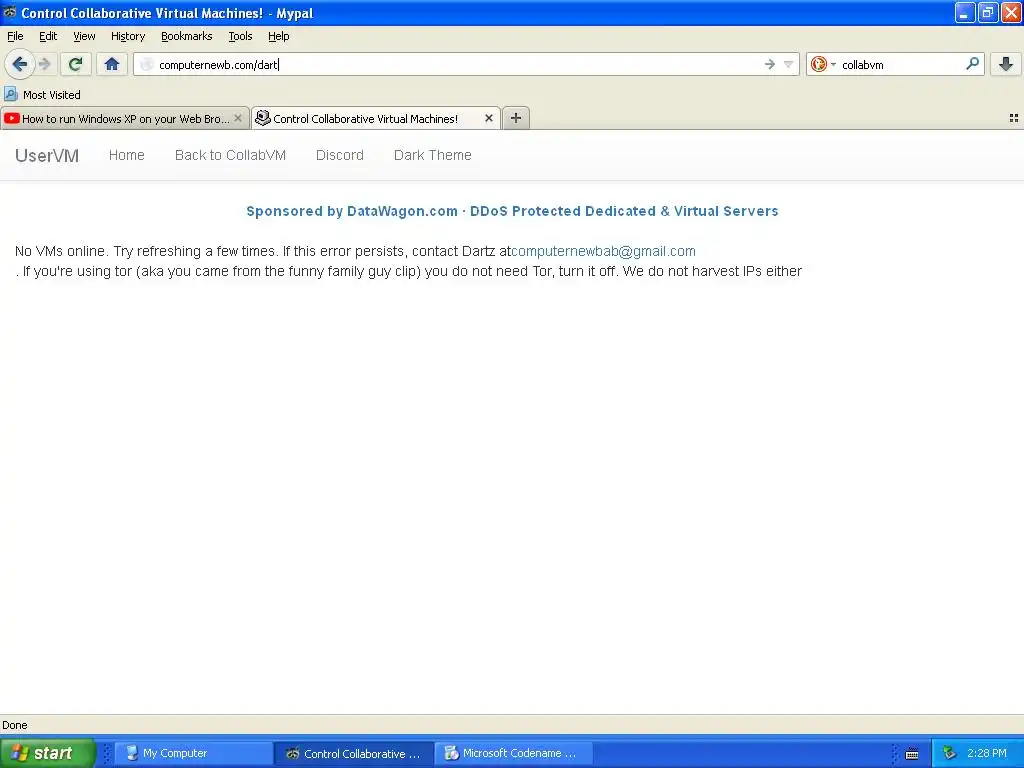
Task: Click the Go arrow in the address bar
Action: pos(769,64)
